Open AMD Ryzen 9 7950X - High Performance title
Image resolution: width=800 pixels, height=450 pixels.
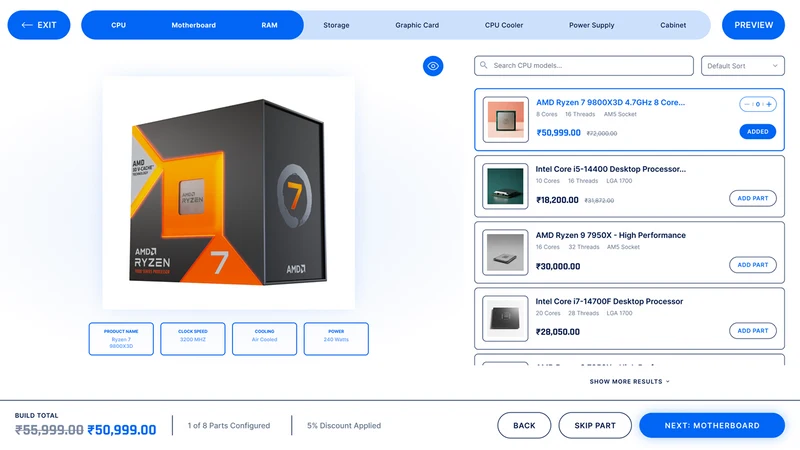(611, 235)
